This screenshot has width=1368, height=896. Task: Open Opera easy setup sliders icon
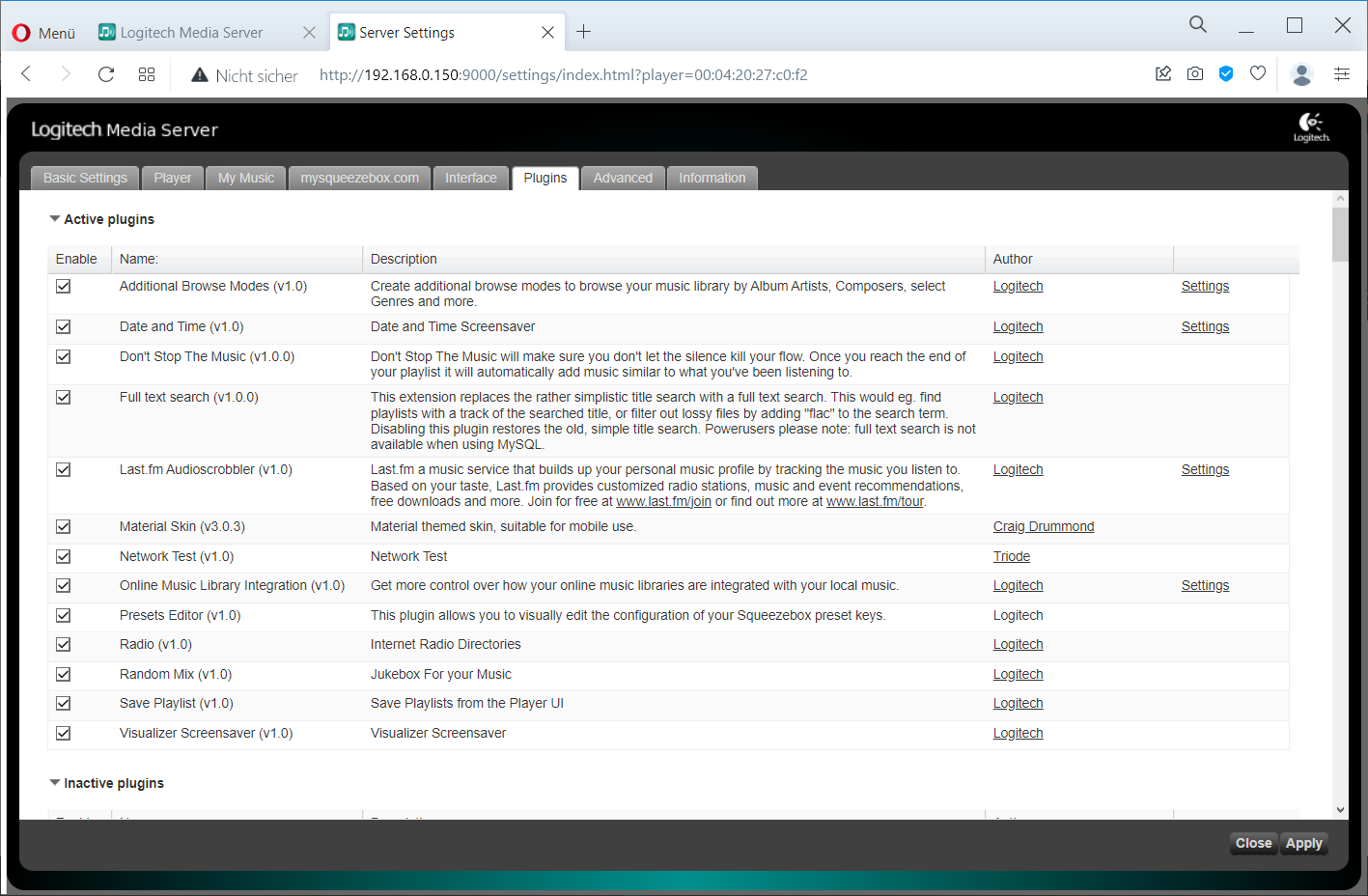click(x=1342, y=73)
